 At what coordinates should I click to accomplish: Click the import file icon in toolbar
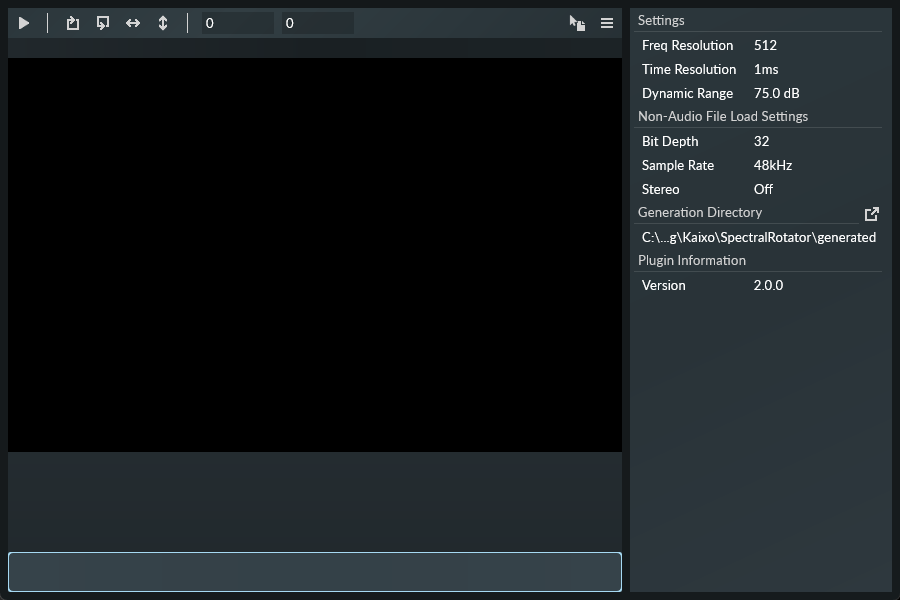point(103,23)
